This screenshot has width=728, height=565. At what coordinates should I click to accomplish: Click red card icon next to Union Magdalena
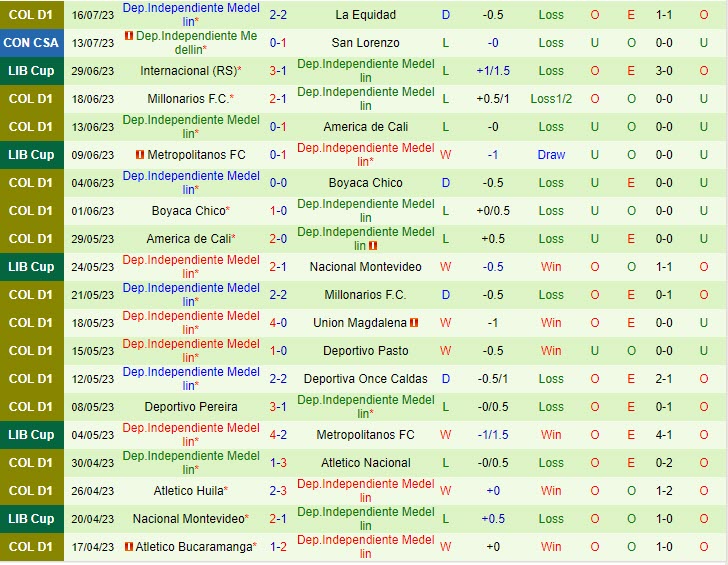click(414, 323)
